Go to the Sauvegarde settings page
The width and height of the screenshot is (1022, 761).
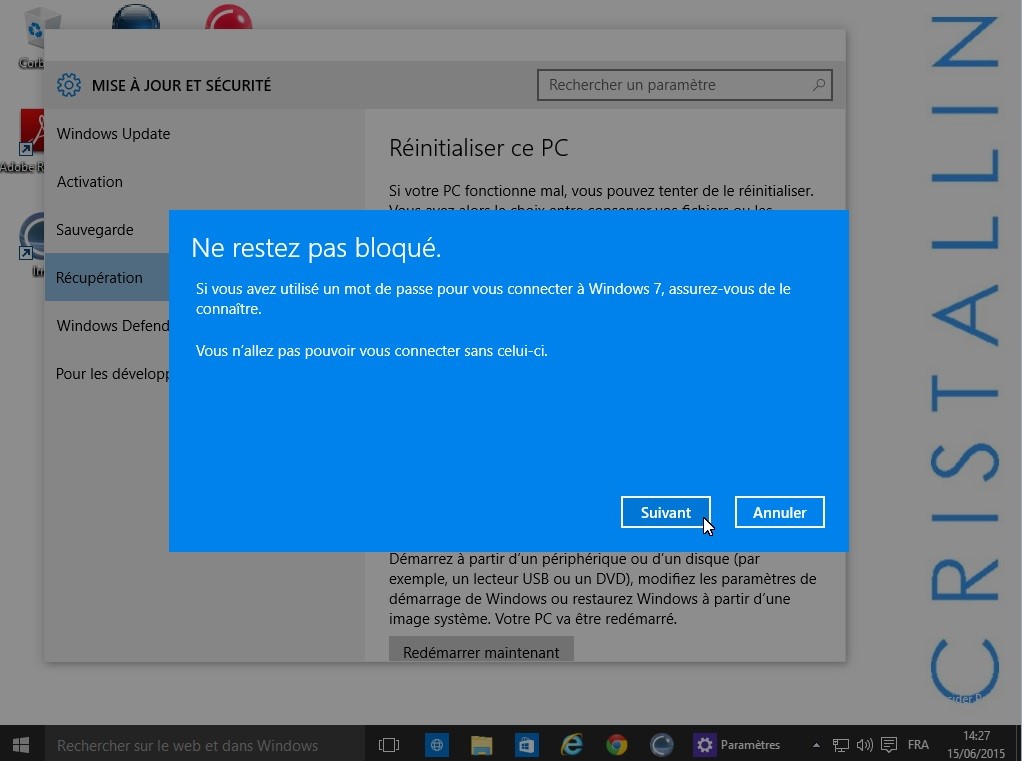point(95,230)
